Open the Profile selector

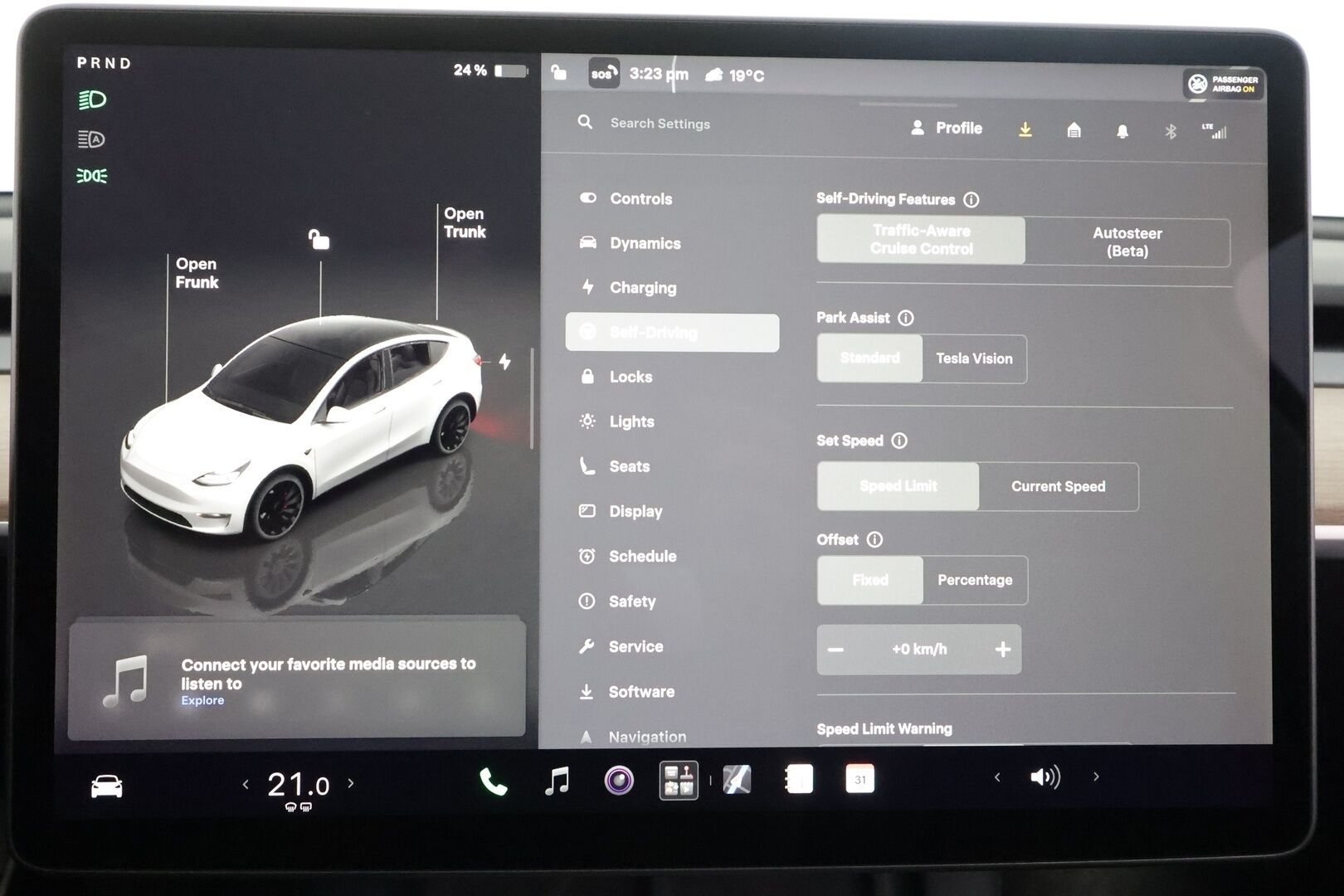(947, 128)
